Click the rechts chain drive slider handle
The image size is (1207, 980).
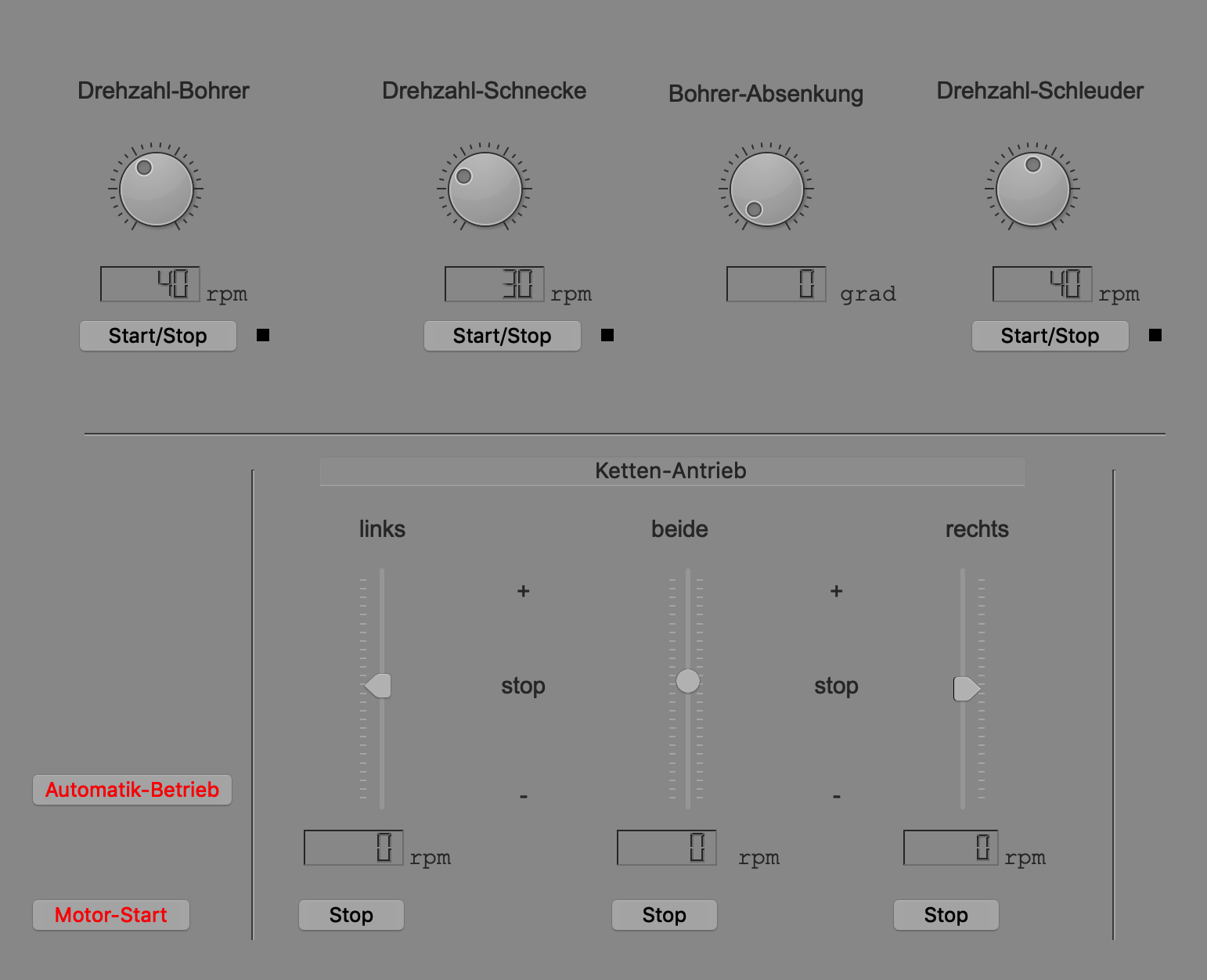966,689
